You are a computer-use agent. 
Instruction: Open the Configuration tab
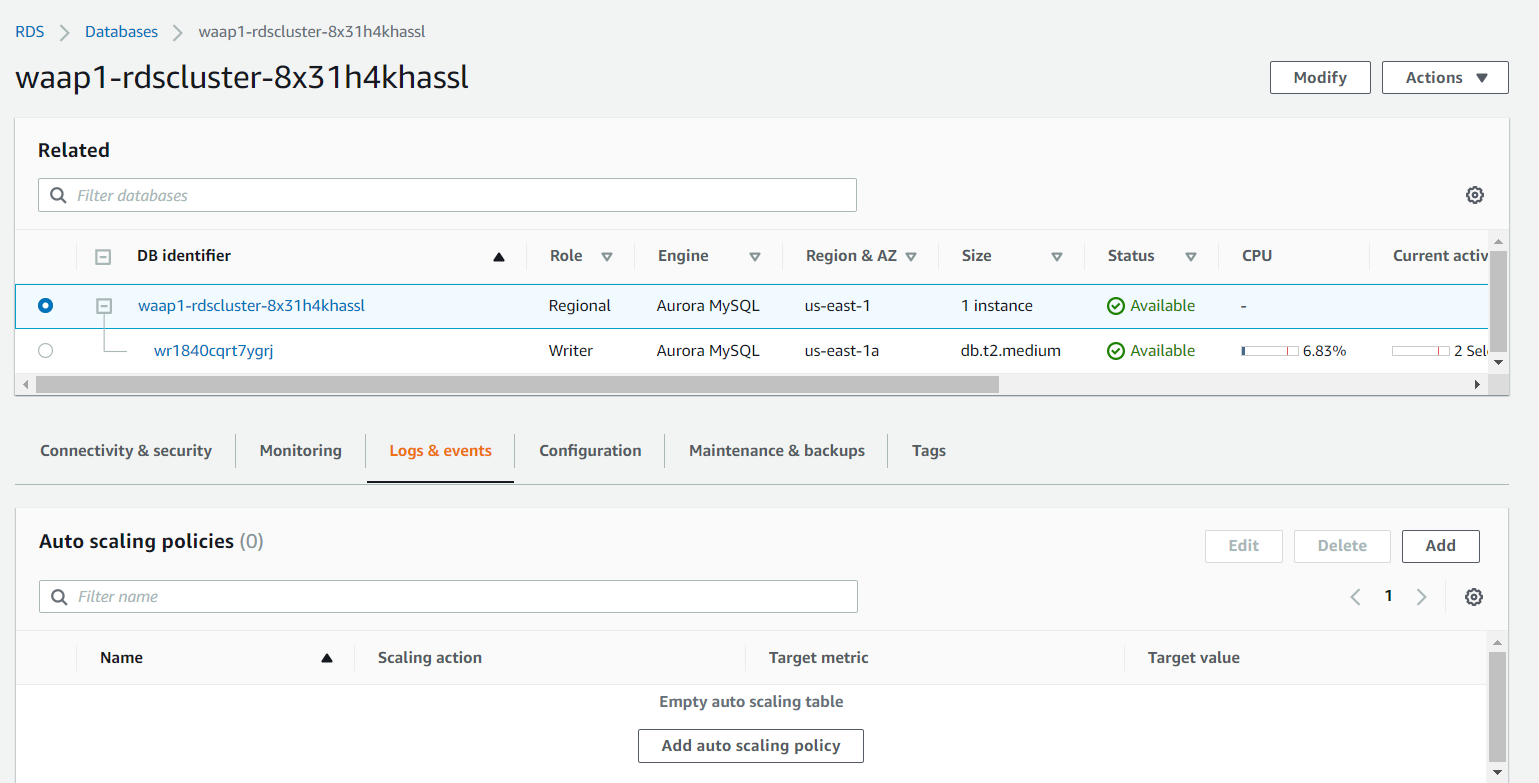(x=590, y=451)
